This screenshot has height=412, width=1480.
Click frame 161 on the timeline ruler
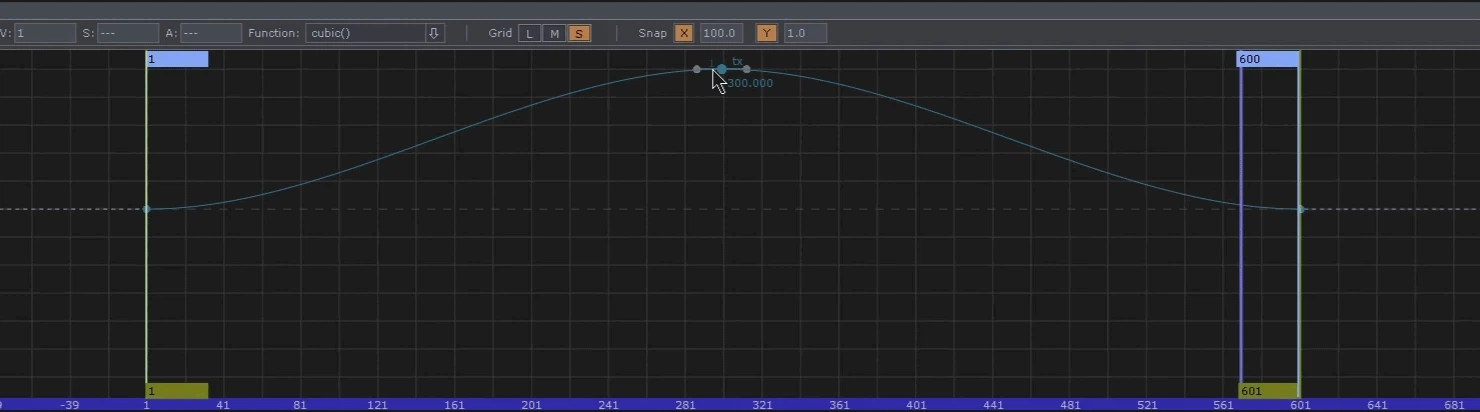coord(454,405)
